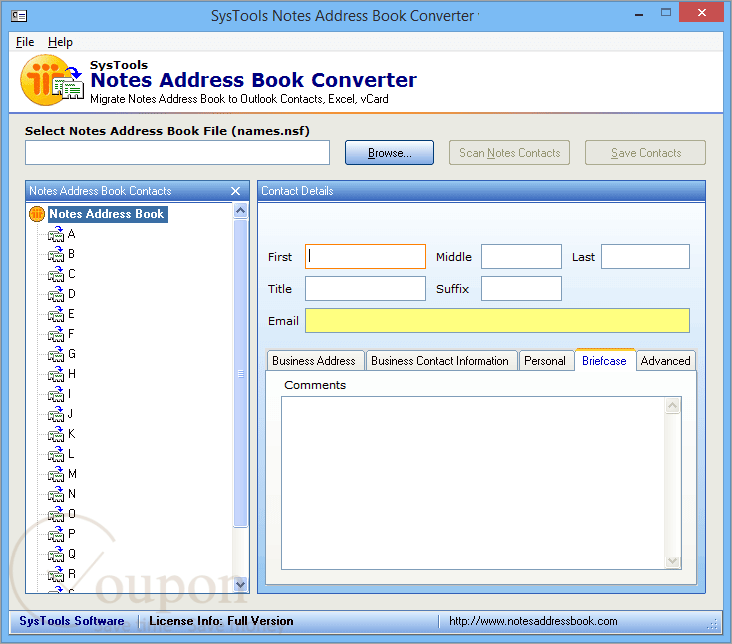Click the contact icon beside letter R
This screenshot has height=644, width=732.
click(56, 574)
